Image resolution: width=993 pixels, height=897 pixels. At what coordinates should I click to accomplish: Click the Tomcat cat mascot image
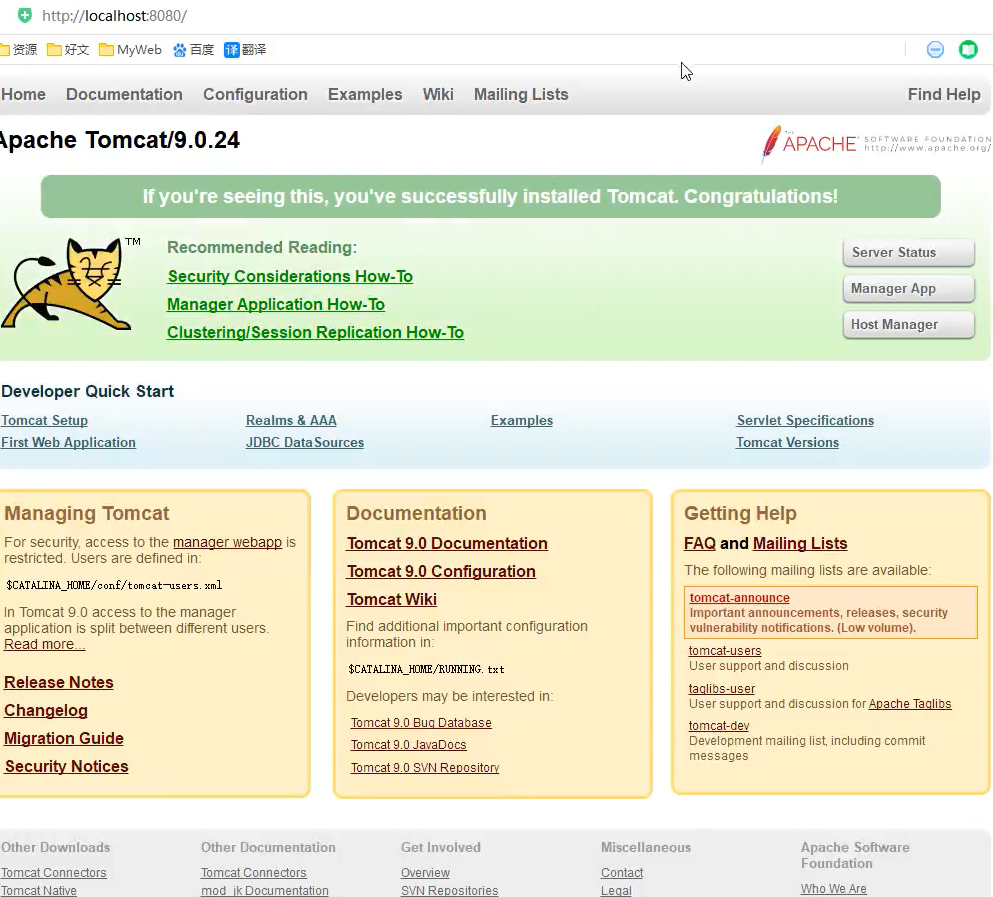coord(70,284)
